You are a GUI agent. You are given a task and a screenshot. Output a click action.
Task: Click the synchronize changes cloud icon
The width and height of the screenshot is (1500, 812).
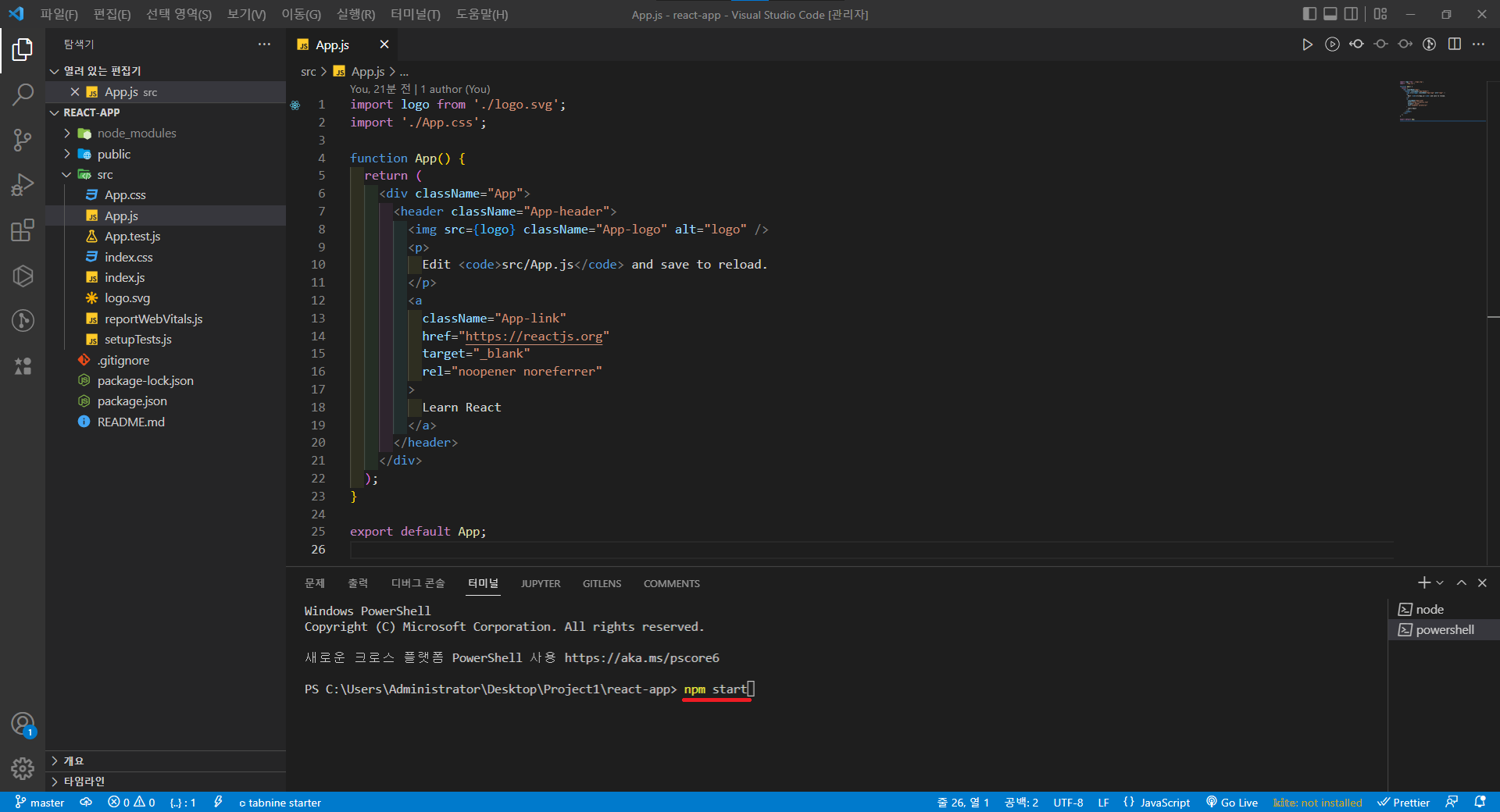[x=86, y=803]
